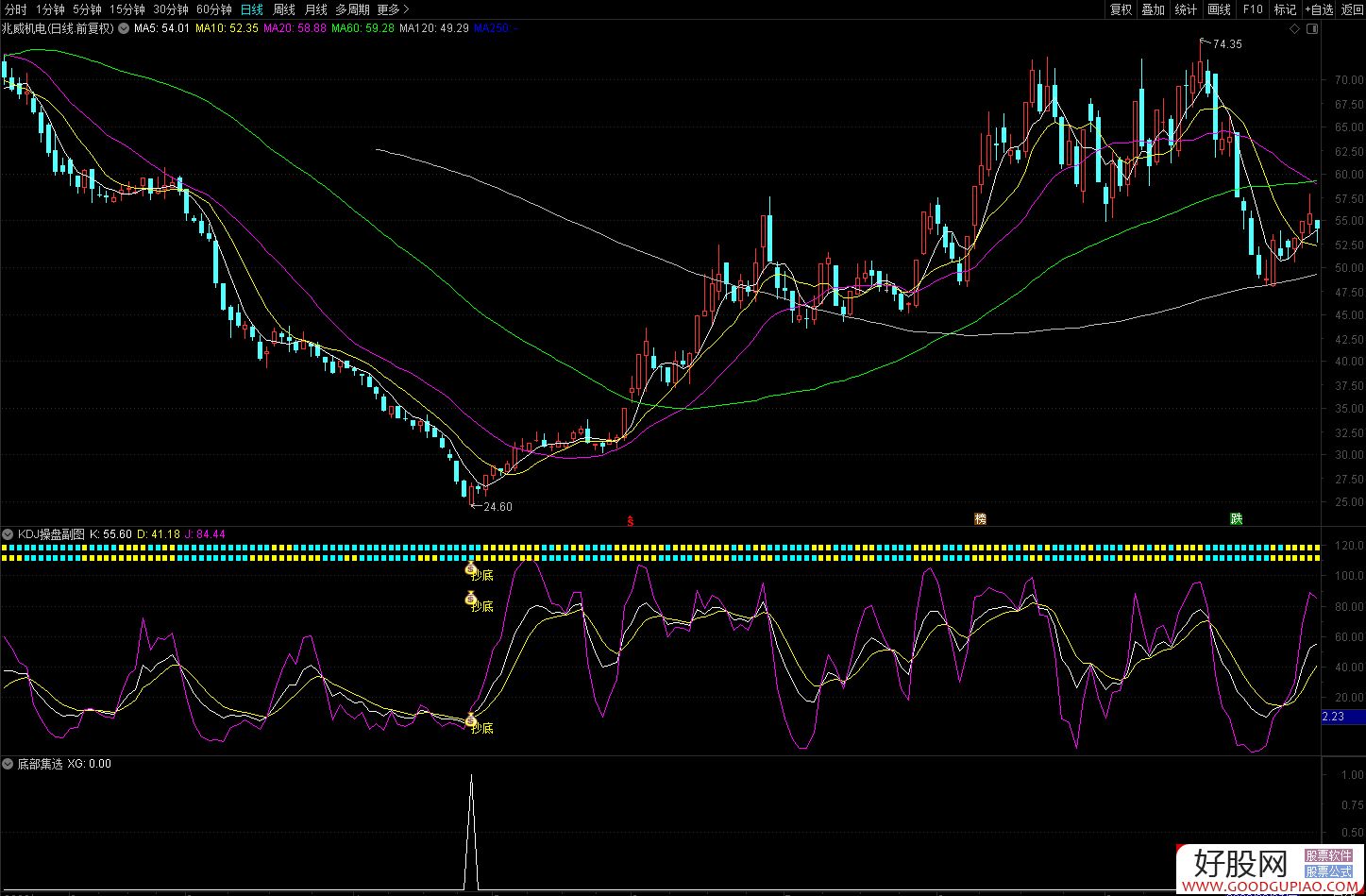This screenshot has height=896, width=1366.
Task: Click the bottom 抄底 money bag icon on KDJ line
Action: click(471, 720)
